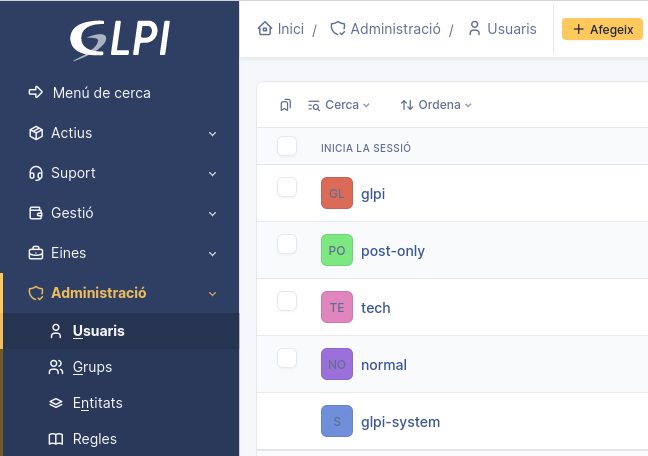
Task: Click the Usuaris person icon in sidebar
Action: pos(56,331)
